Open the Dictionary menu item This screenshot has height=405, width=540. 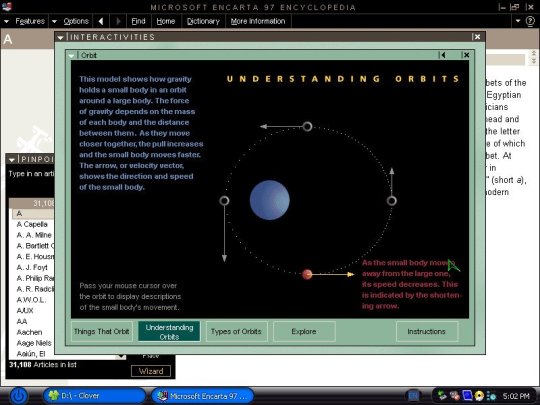pos(203,21)
